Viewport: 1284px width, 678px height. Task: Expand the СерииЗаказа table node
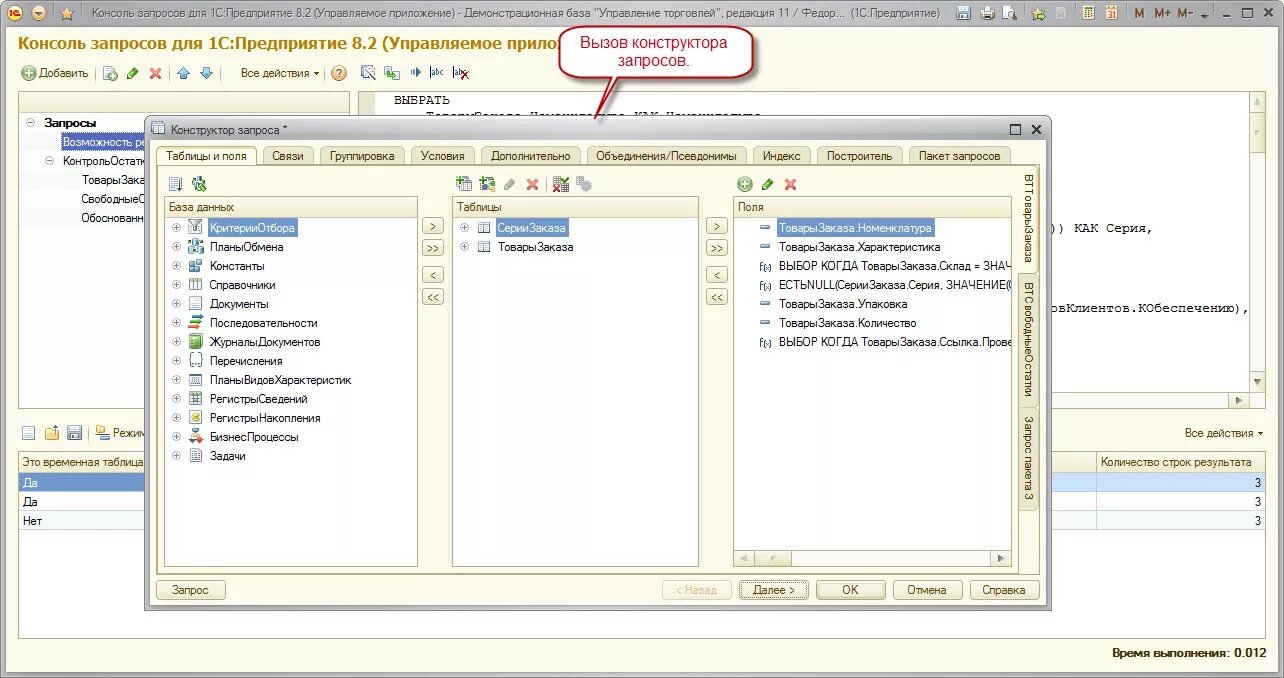[464, 228]
